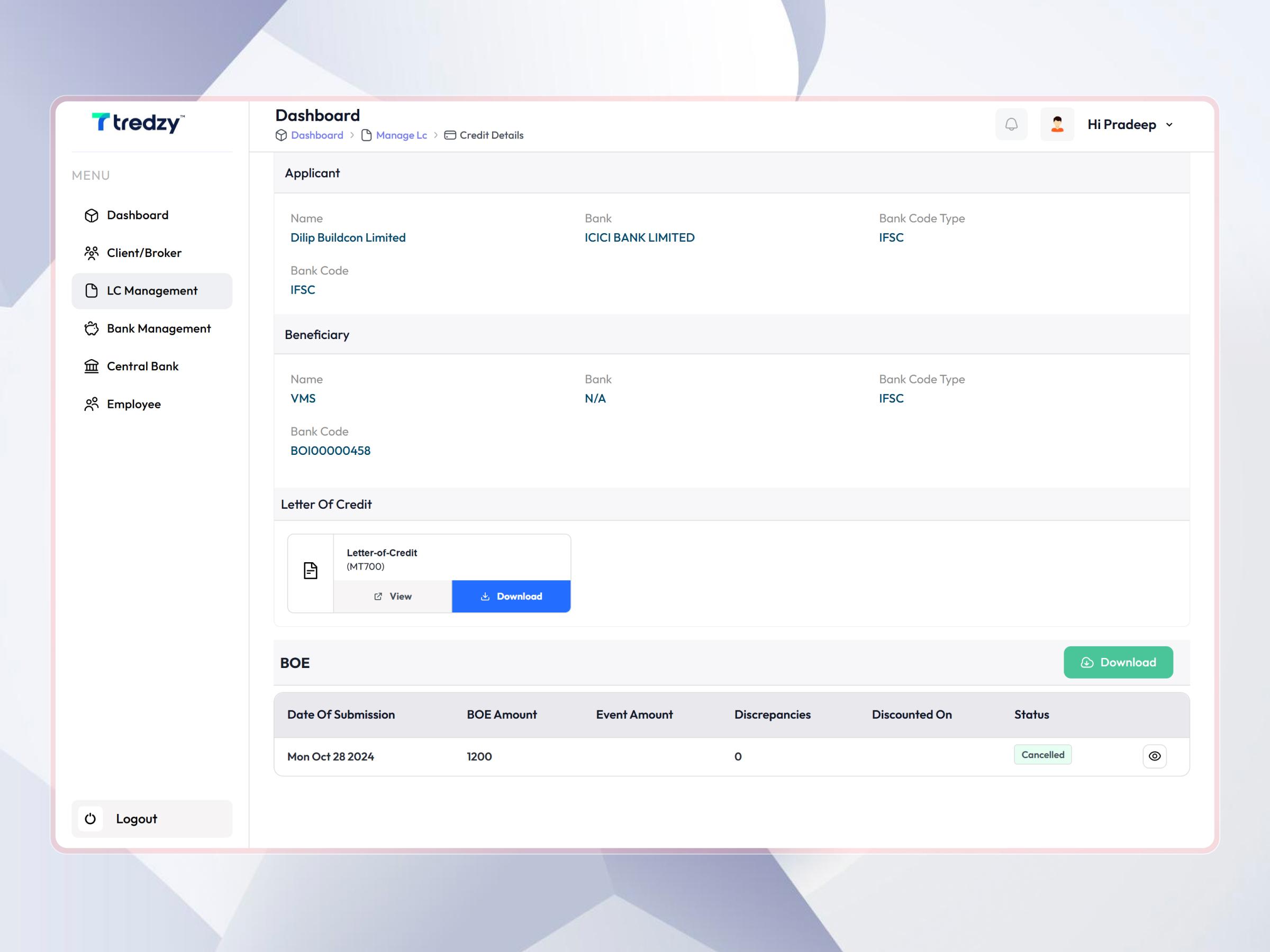Click the Central Bank building icon
This screenshot has width=1270, height=952.
coord(93,366)
